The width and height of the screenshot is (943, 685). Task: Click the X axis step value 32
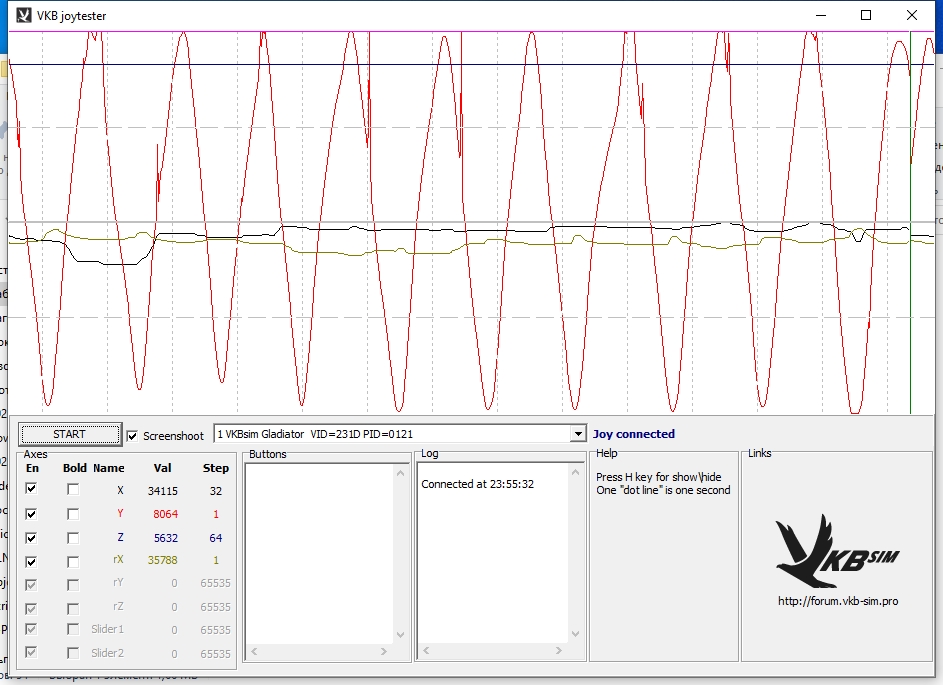[216, 491]
